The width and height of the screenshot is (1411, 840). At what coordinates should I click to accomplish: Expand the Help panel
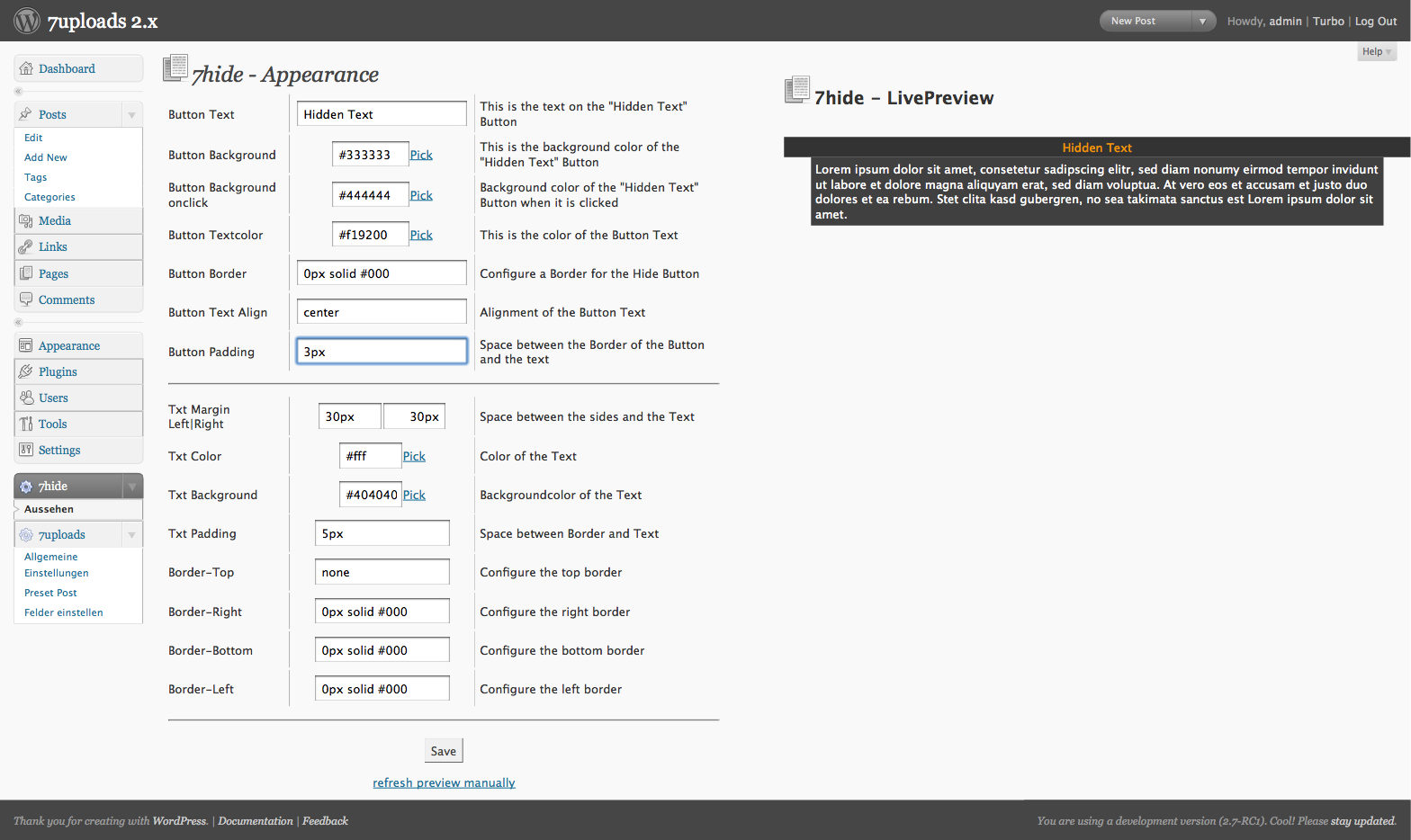1377,52
